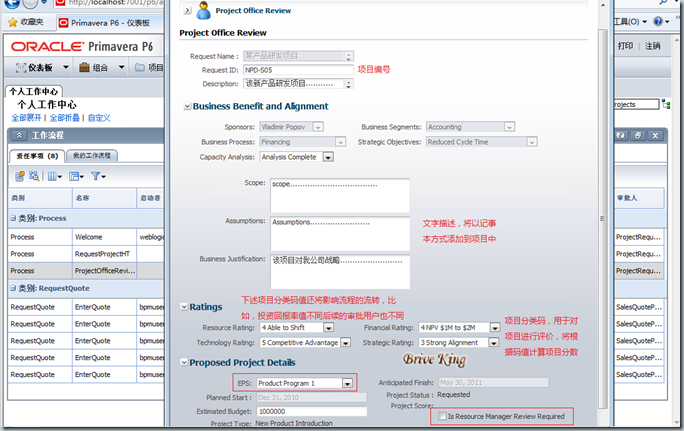This screenshot has height=431, width=684.
Task: Click the first workflow task toolbar icon
Action: [21, 176]
